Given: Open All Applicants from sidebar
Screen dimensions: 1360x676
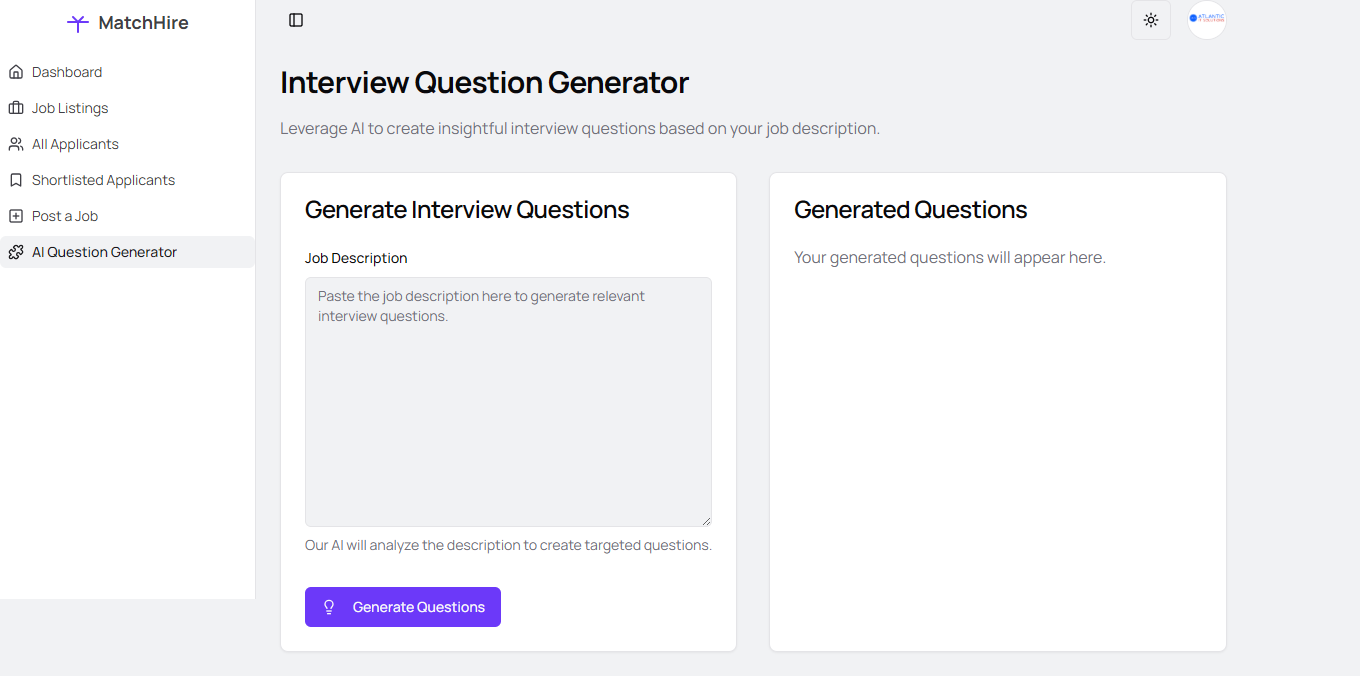Looking at the screenshot, I should (x=75, y=144).
